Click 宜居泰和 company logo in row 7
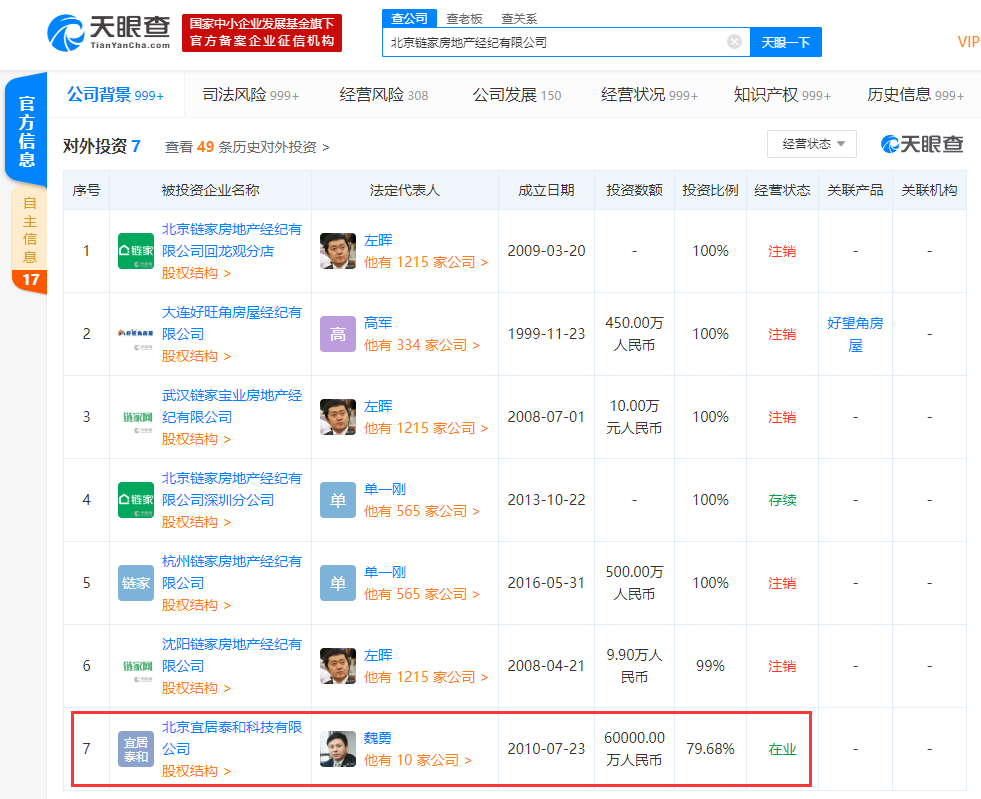The height and width of the screenshot is (799, 981). coord(136,749)
